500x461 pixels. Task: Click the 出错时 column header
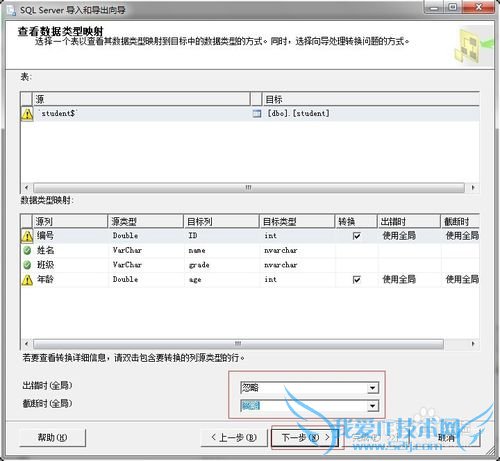pyautogui.click(x=409, y=221)
